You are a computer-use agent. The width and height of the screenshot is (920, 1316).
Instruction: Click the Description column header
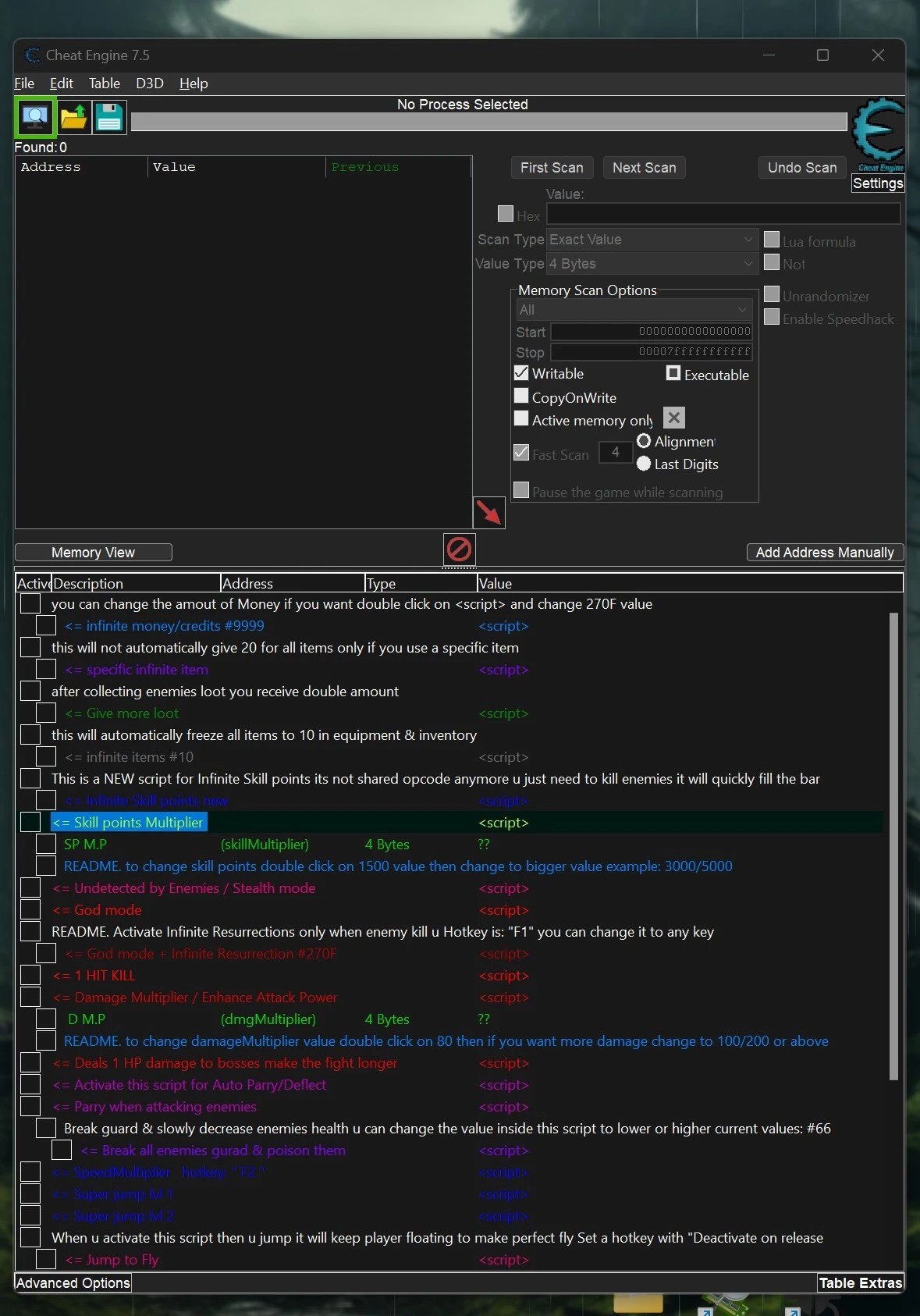[x=136, y=583]
